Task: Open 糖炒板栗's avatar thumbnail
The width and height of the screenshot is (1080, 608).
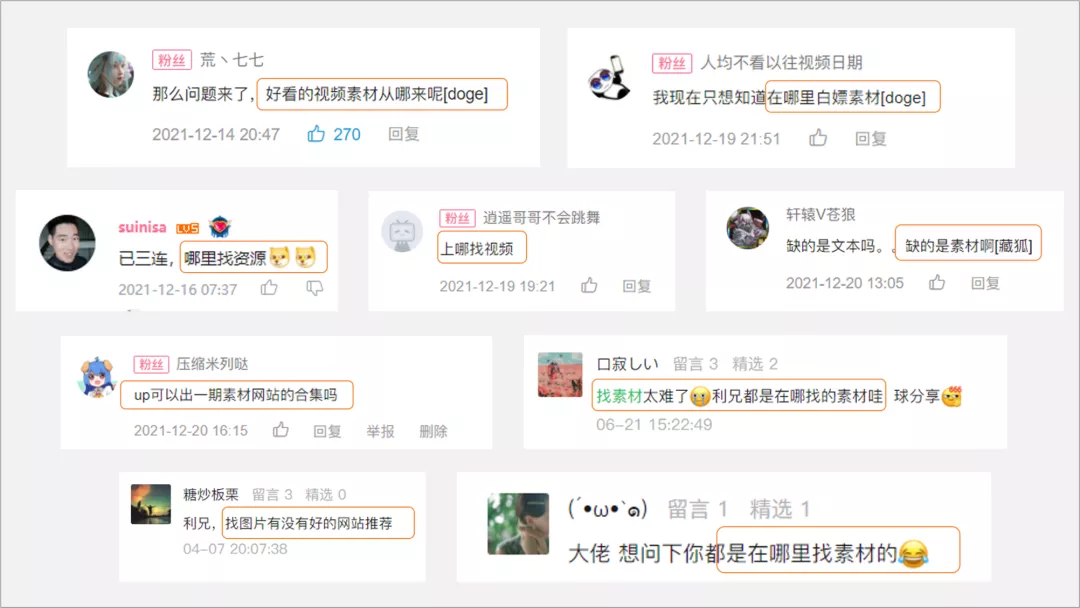Action: [x=151, y=504]
